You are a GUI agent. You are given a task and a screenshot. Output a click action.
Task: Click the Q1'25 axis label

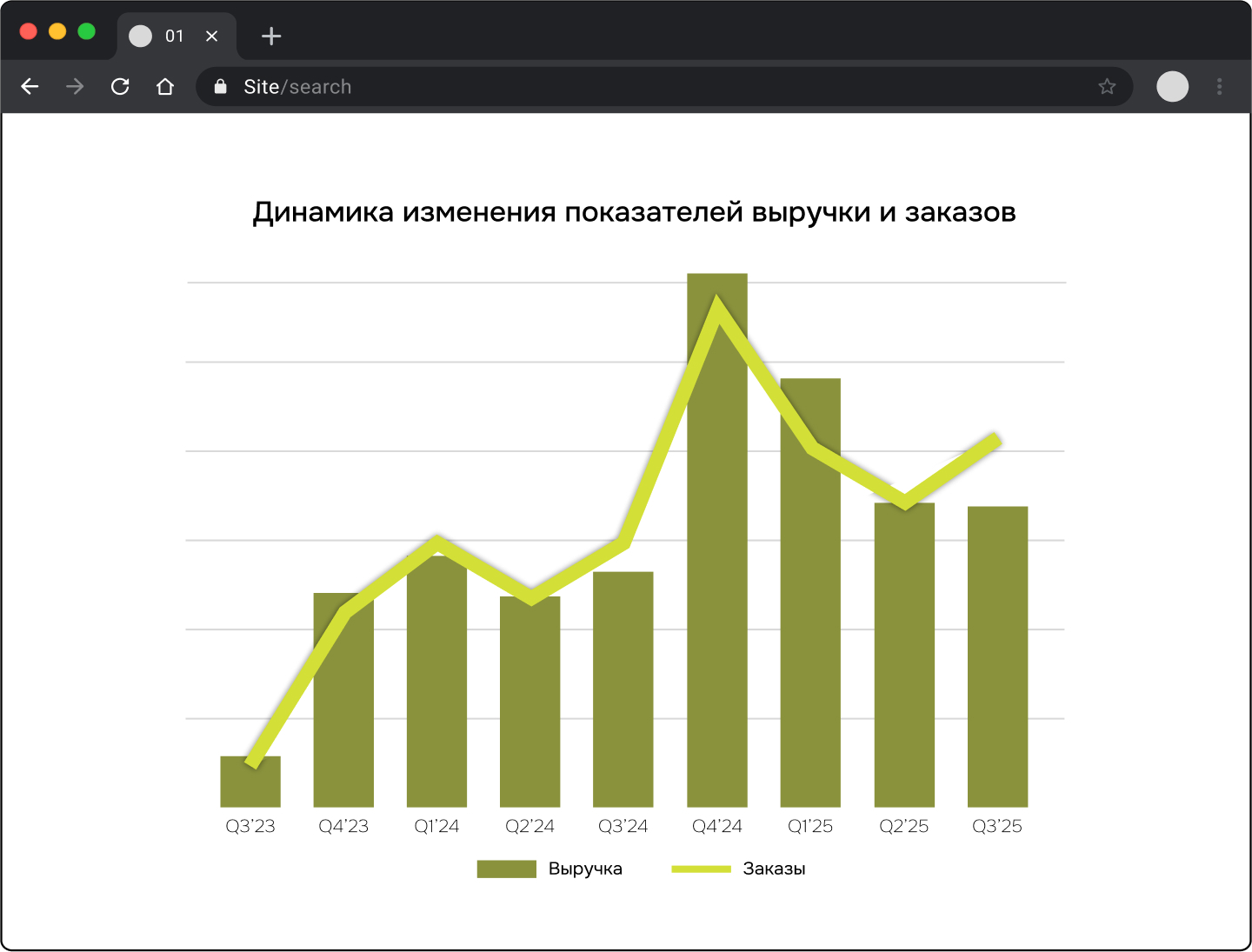pyautogui.click(x=810, y=827)
